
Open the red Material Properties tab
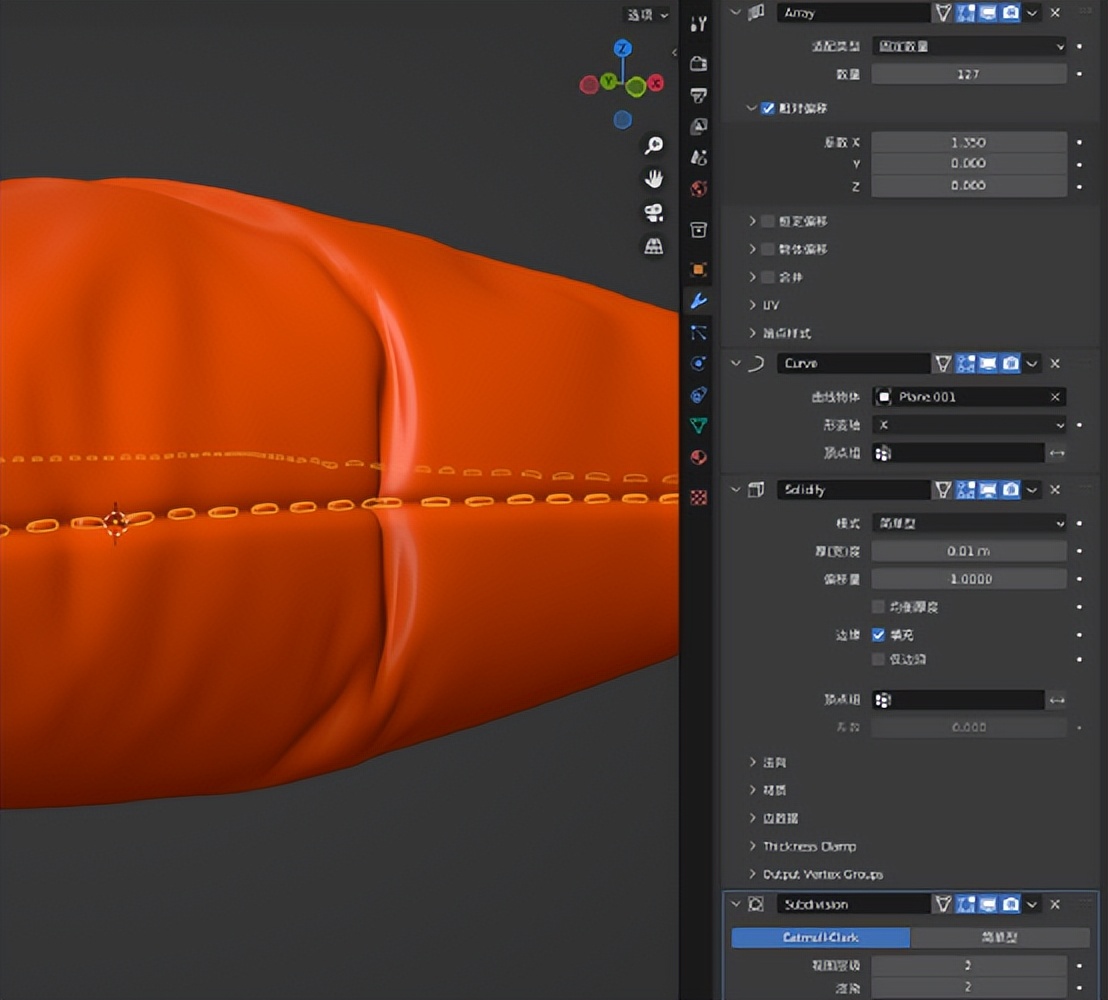click(698, 458)
